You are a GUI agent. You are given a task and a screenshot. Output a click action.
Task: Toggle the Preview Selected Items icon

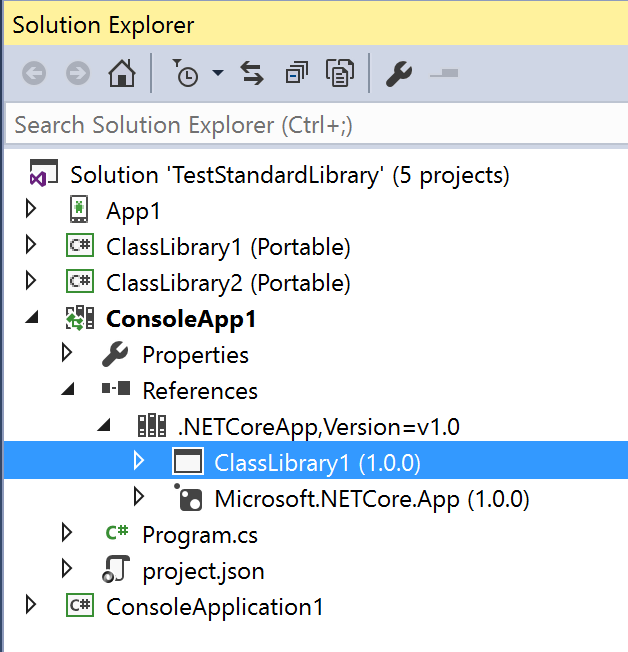click(x=444, y=74)
